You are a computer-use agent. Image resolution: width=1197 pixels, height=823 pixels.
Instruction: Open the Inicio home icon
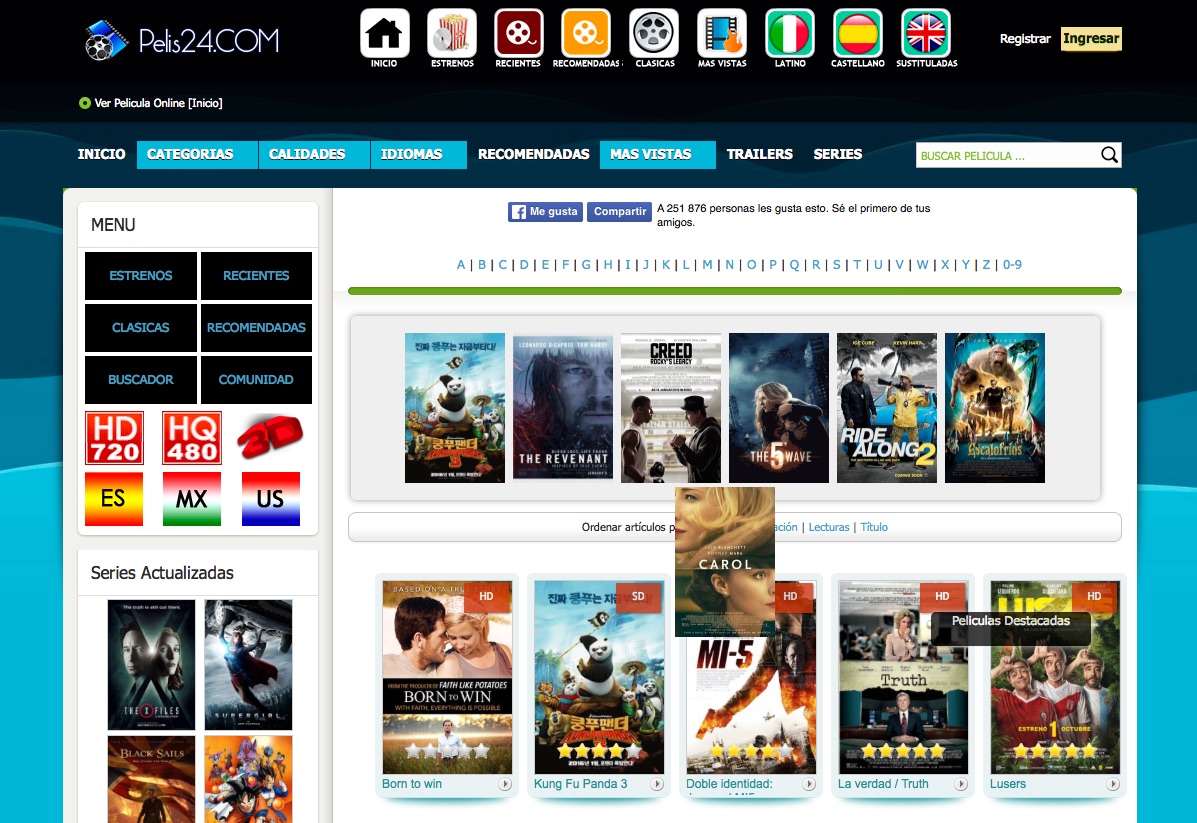point(384,34)
